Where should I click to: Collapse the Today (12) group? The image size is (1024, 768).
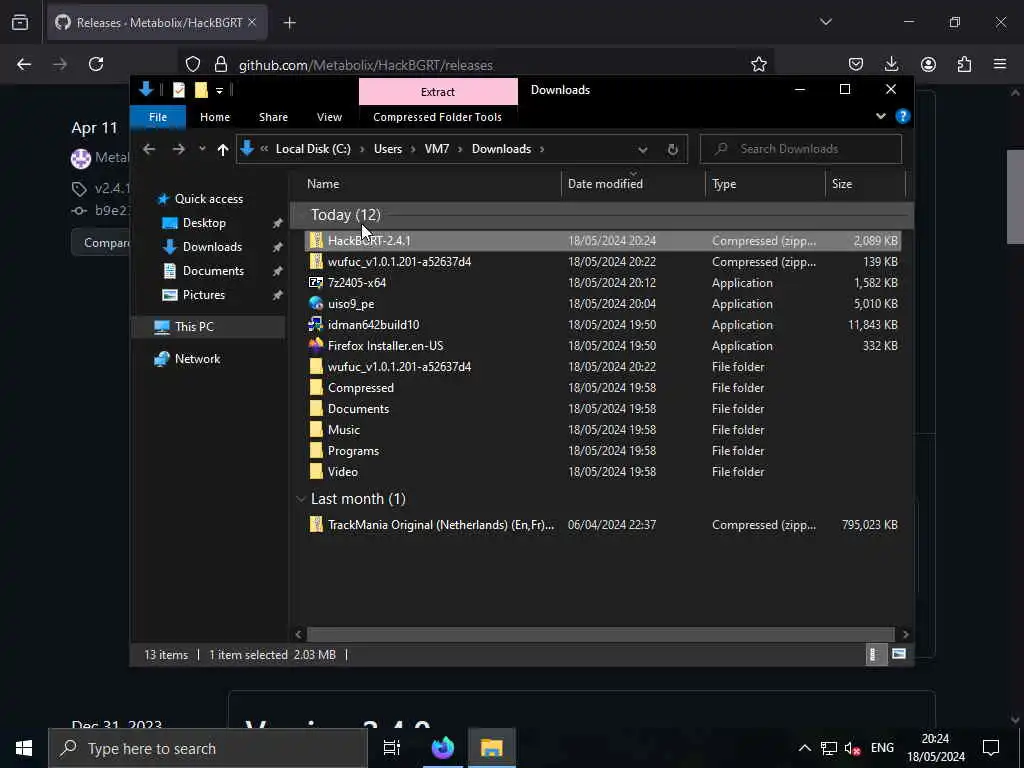point(300,215)
